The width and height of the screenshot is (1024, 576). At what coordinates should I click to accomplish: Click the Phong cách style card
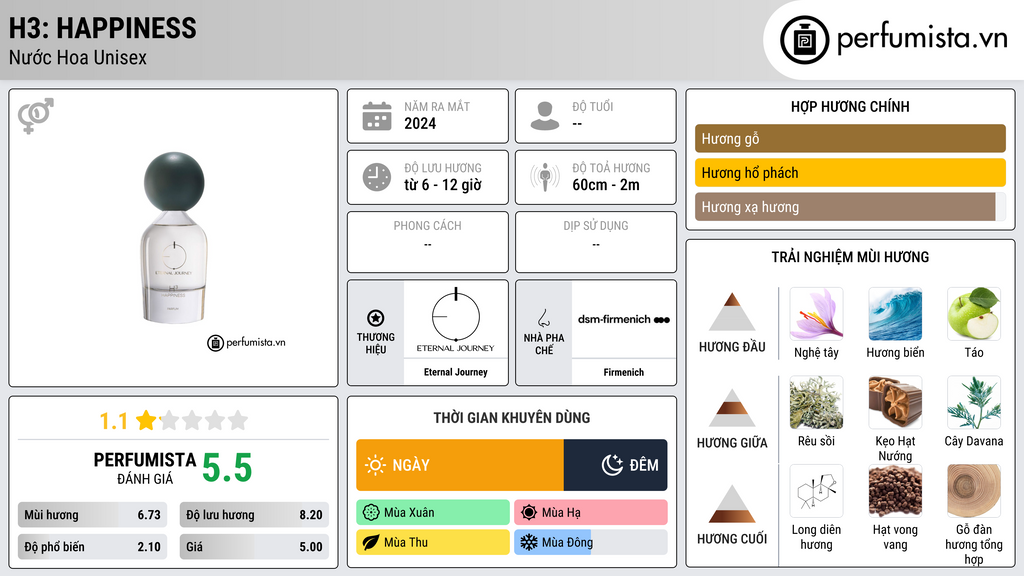[x=428, y=242]
